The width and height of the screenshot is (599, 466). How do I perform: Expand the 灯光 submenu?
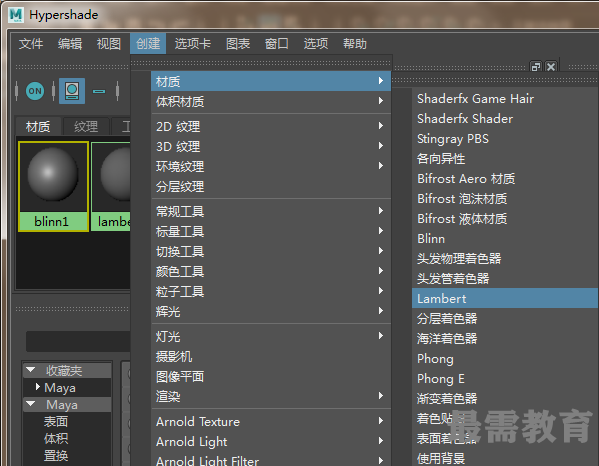pyautogui.click(x=271, y=336)
